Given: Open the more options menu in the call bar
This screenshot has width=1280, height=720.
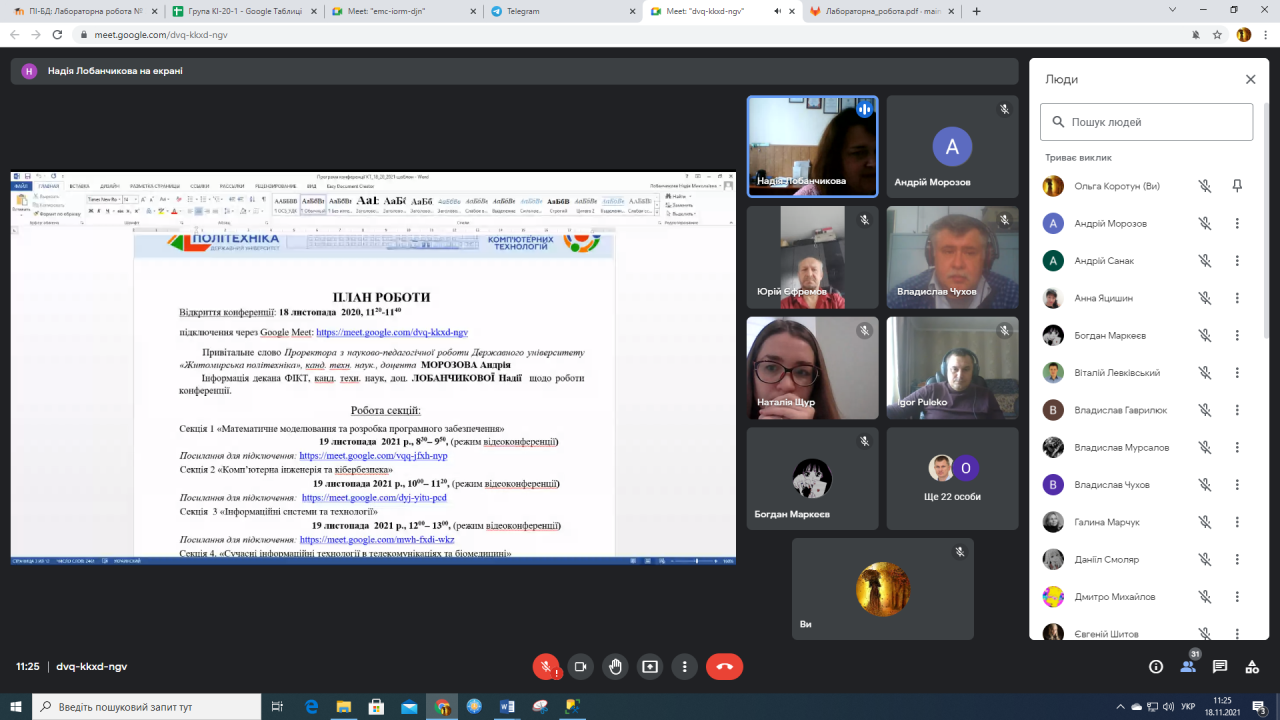Looking at the screenshot, I should (x=685, y=666).
